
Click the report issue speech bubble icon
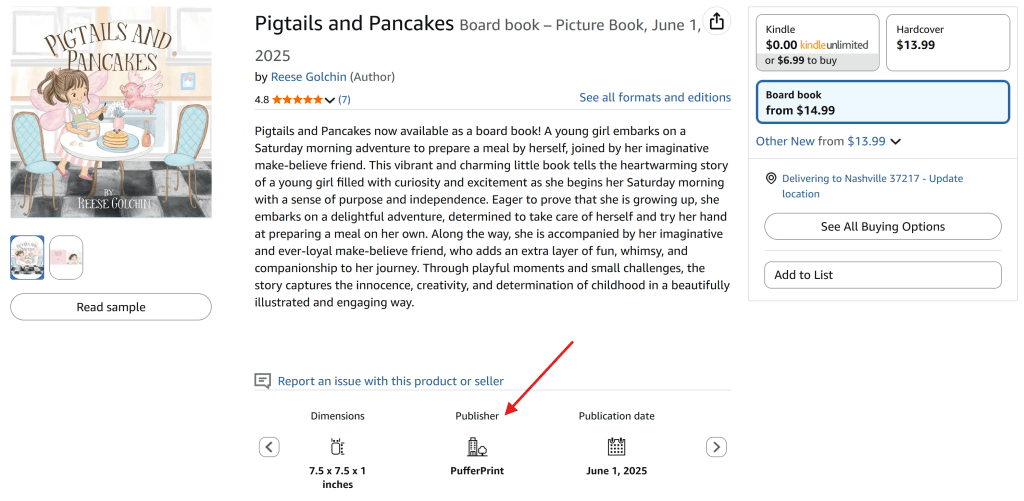pos(263,381)
